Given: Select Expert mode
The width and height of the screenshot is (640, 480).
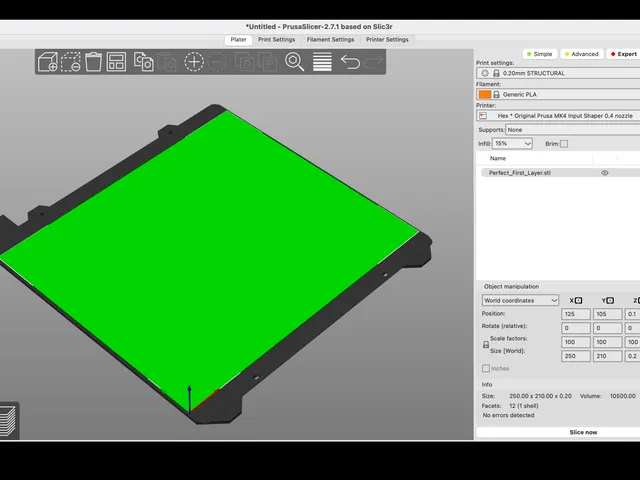Looking at the screenshot, I should click(x=623, y=54).
